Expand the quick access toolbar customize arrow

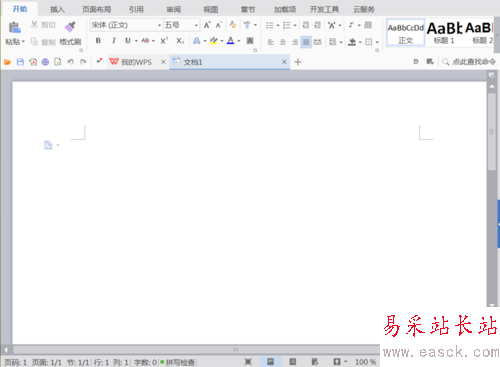point(99,61)
